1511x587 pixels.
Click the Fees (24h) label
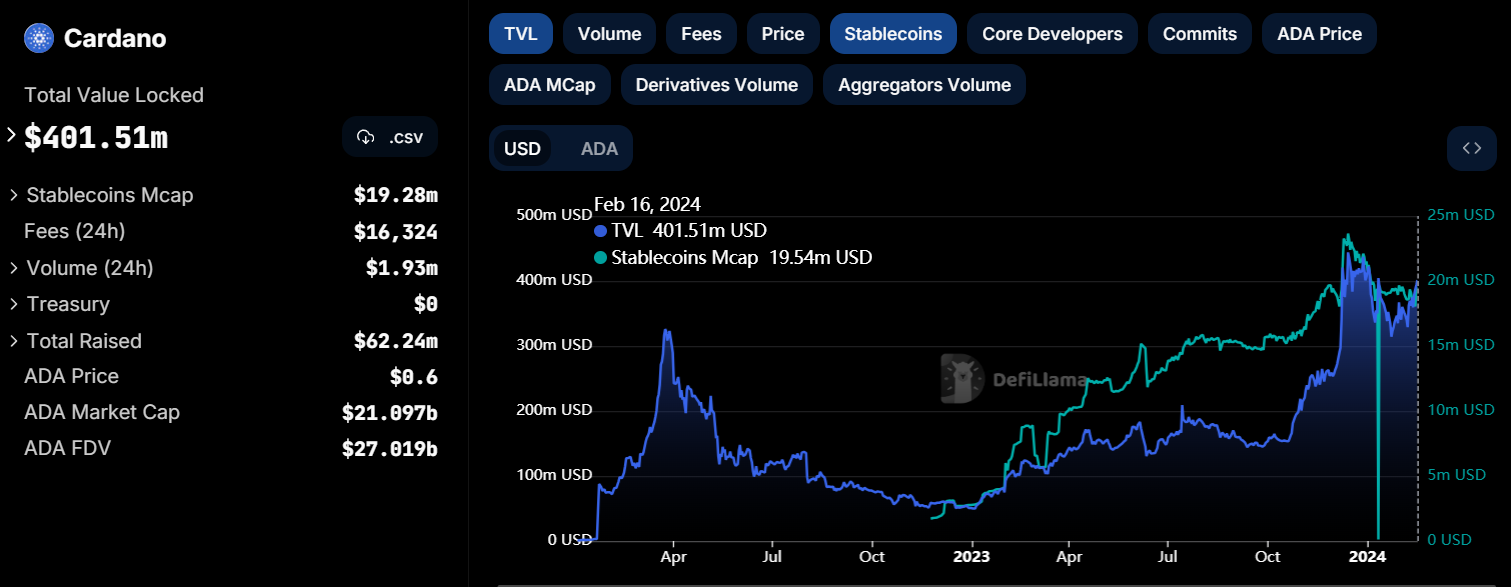point(74,231)
